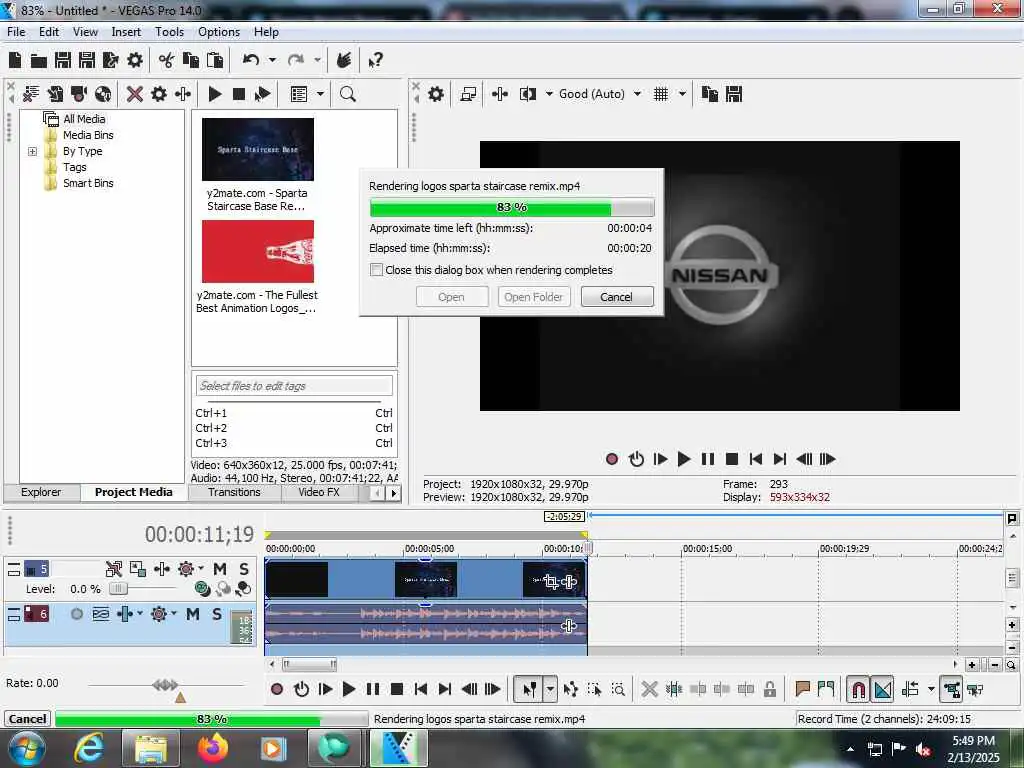Image resolution: width=1024 pixels, height=768 pixels.
Task: Open the Redo history dropdown arrow
Action: [317, 60]
